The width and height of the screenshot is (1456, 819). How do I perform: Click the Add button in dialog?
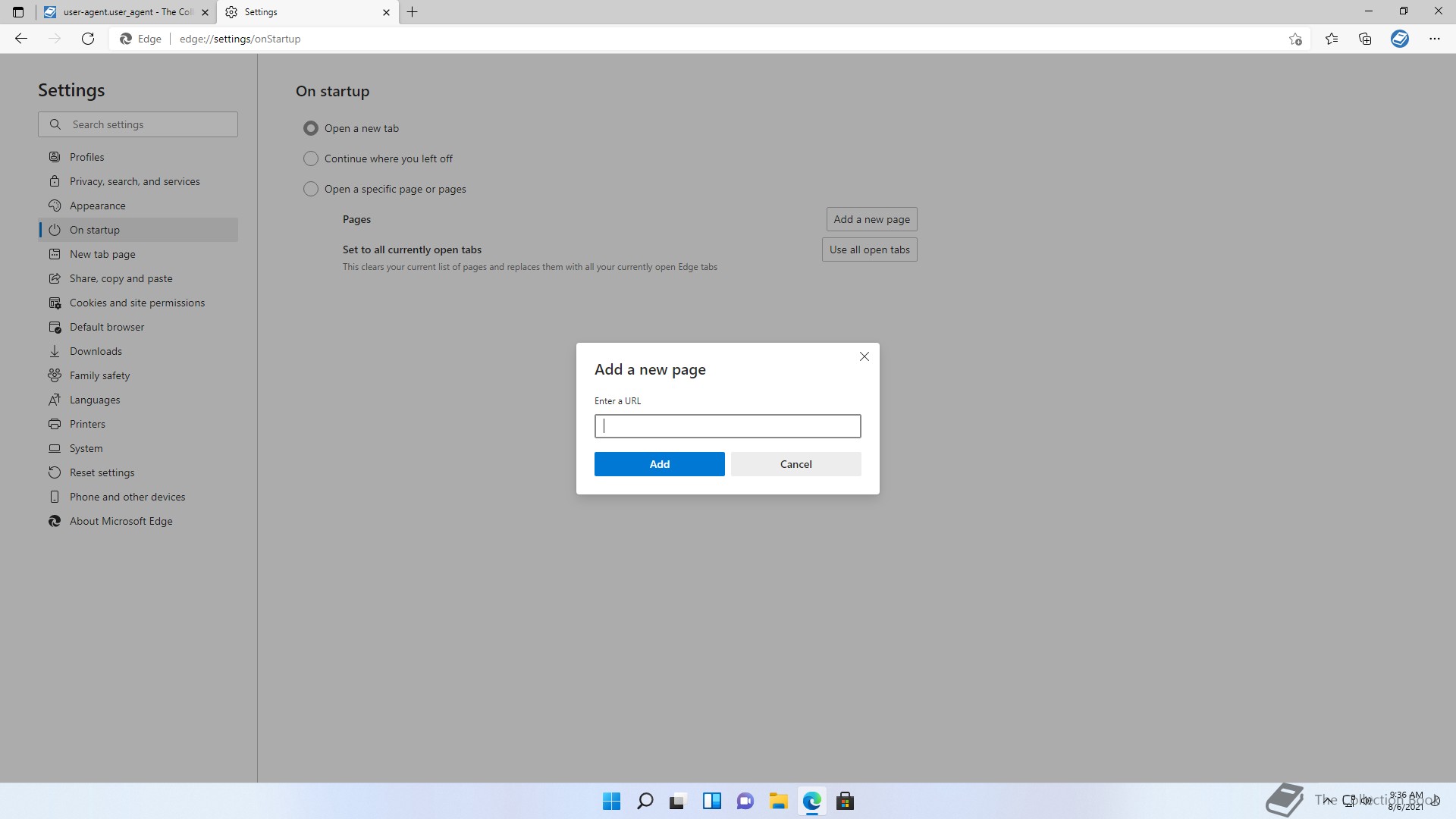click(659, 464)
